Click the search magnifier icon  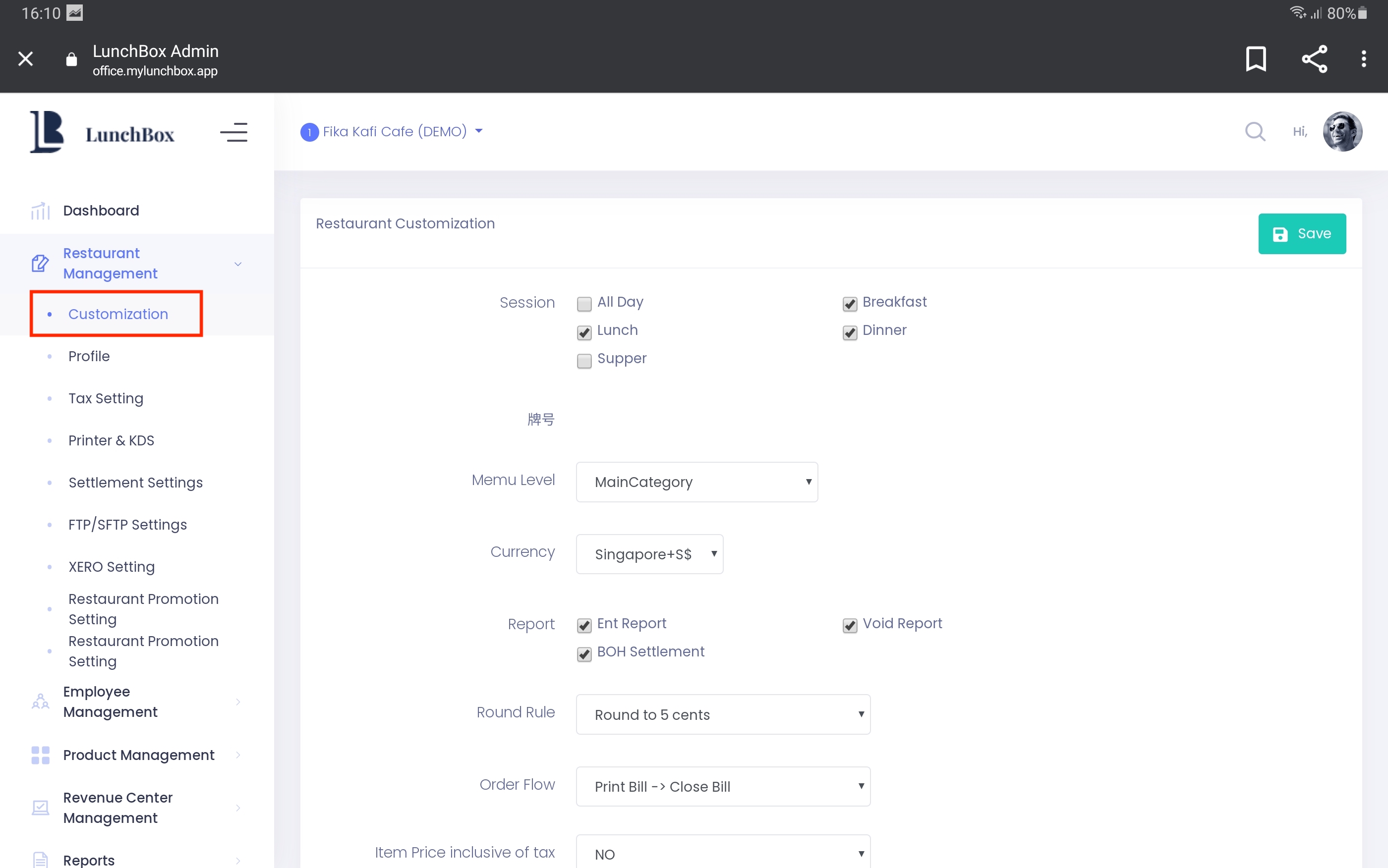1255,131
